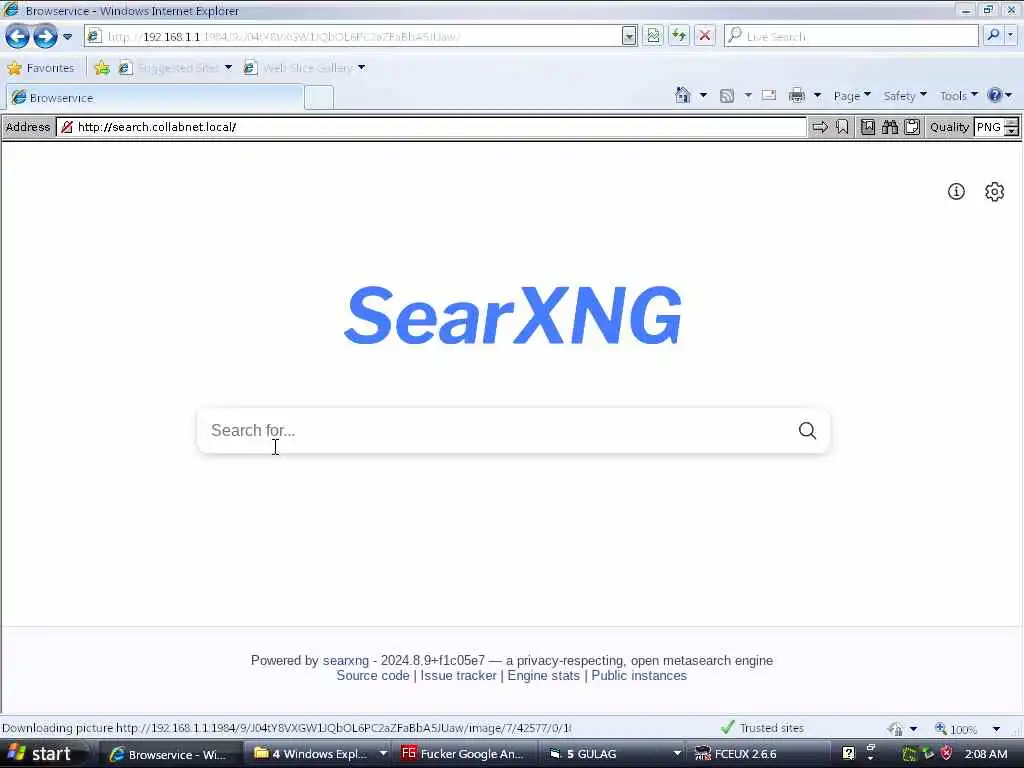Screen dimensions: 1024x768
Task: Click the Print icon in command bar
Action: (797, 96)
